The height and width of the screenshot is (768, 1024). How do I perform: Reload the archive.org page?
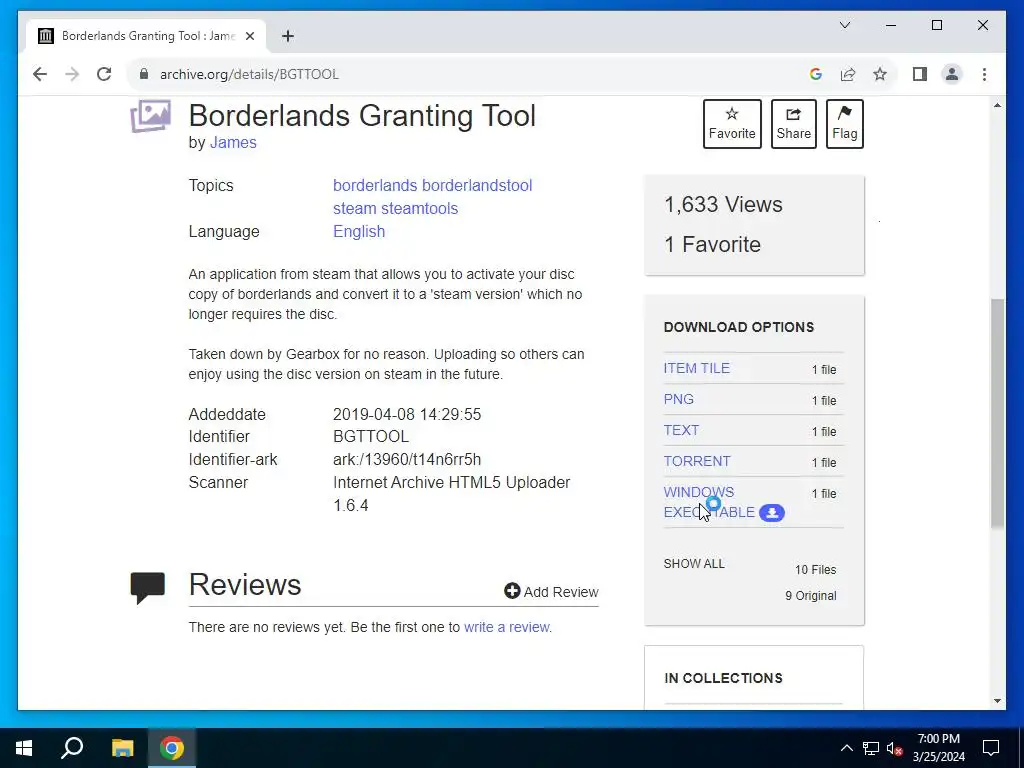(x=104, y=74)
